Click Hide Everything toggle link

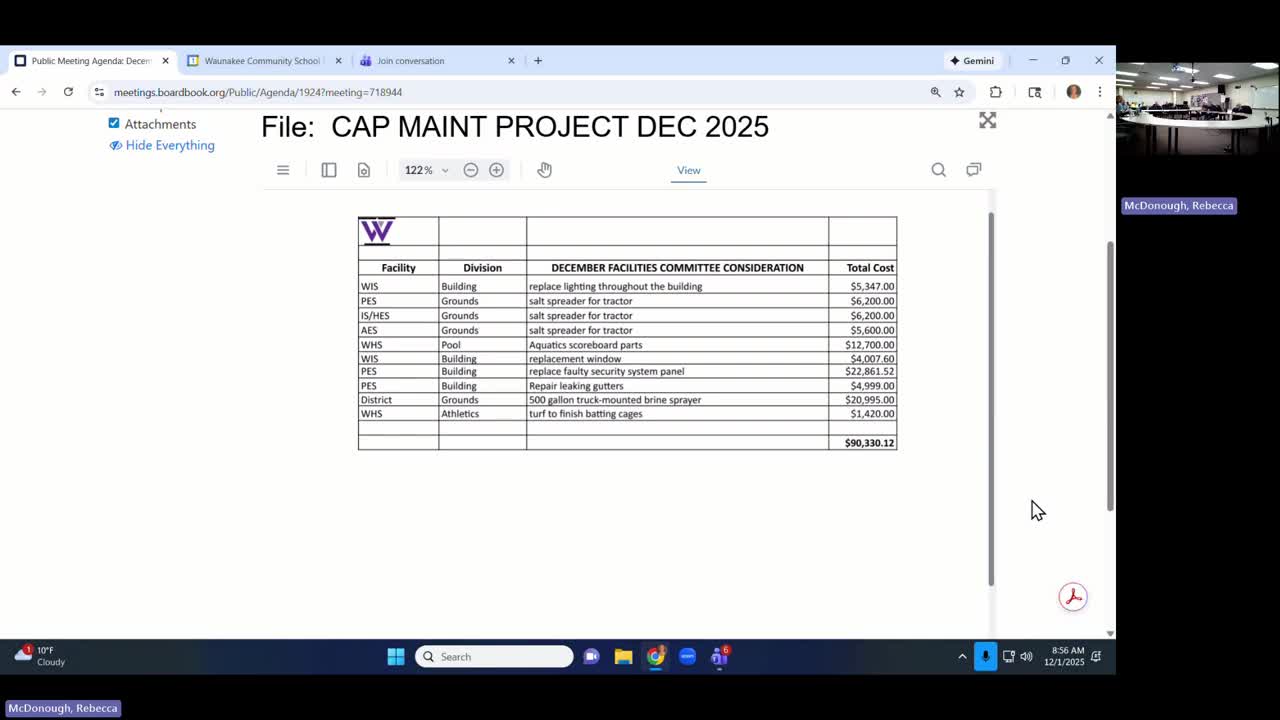169,145
